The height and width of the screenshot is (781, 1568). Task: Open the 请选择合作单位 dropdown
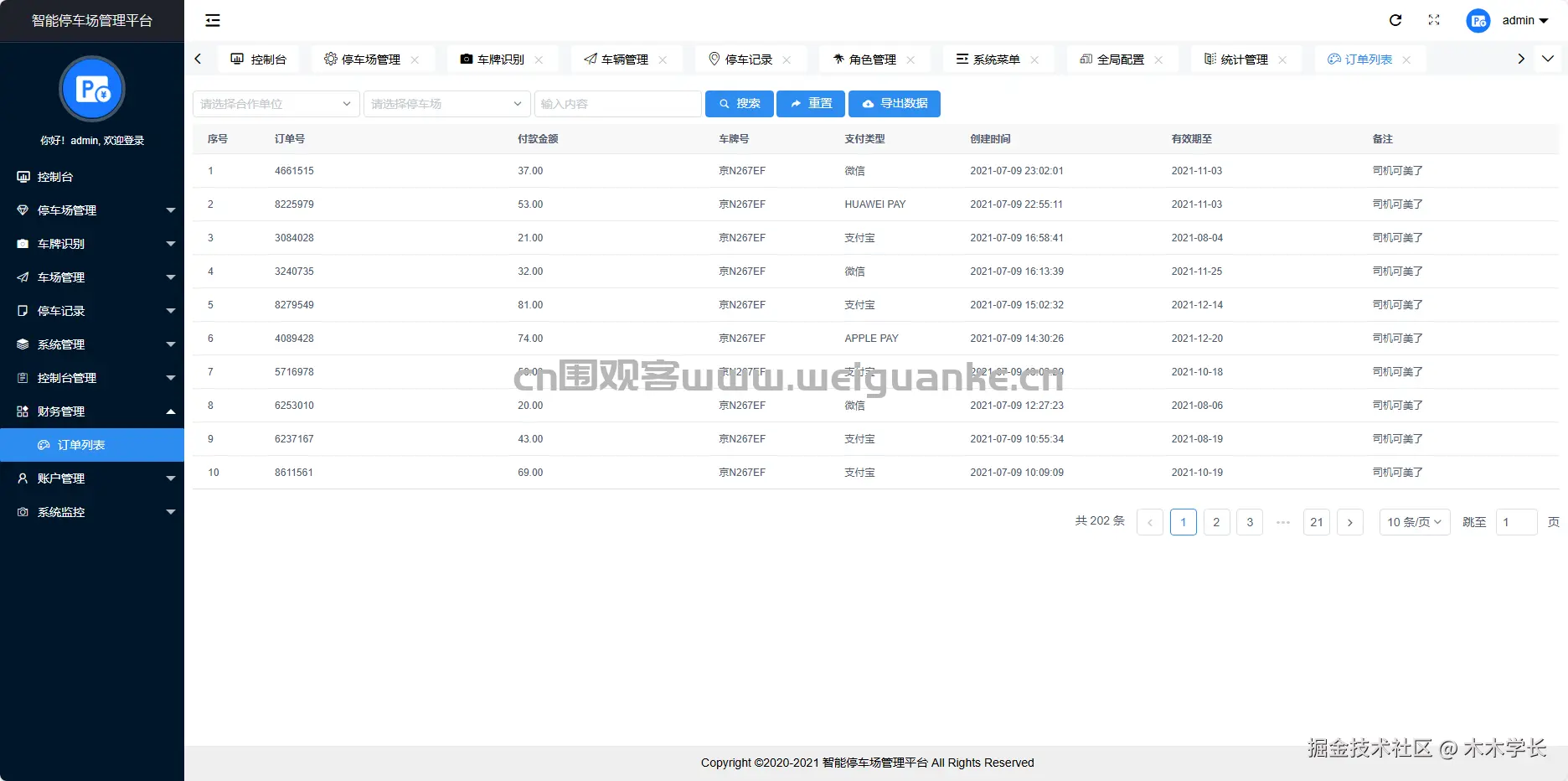[x=276, y=104]
